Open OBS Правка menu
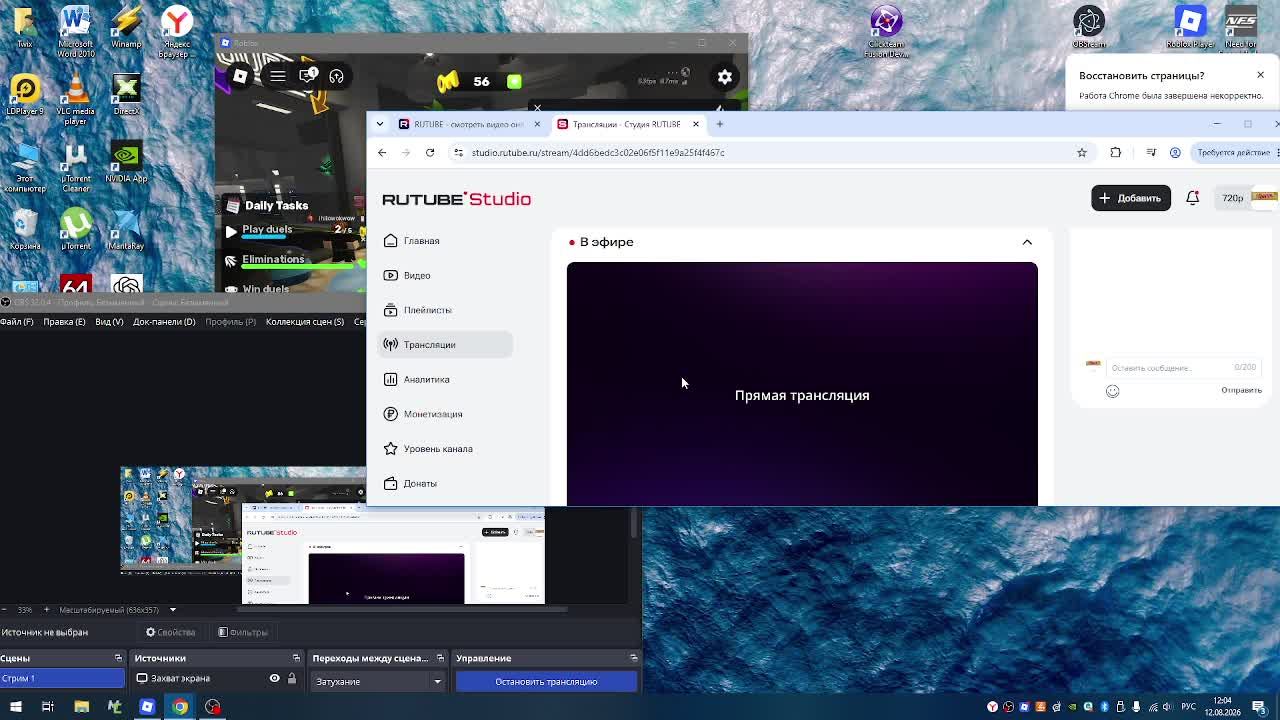This screenshot has width=1280, height=720. 64,322
